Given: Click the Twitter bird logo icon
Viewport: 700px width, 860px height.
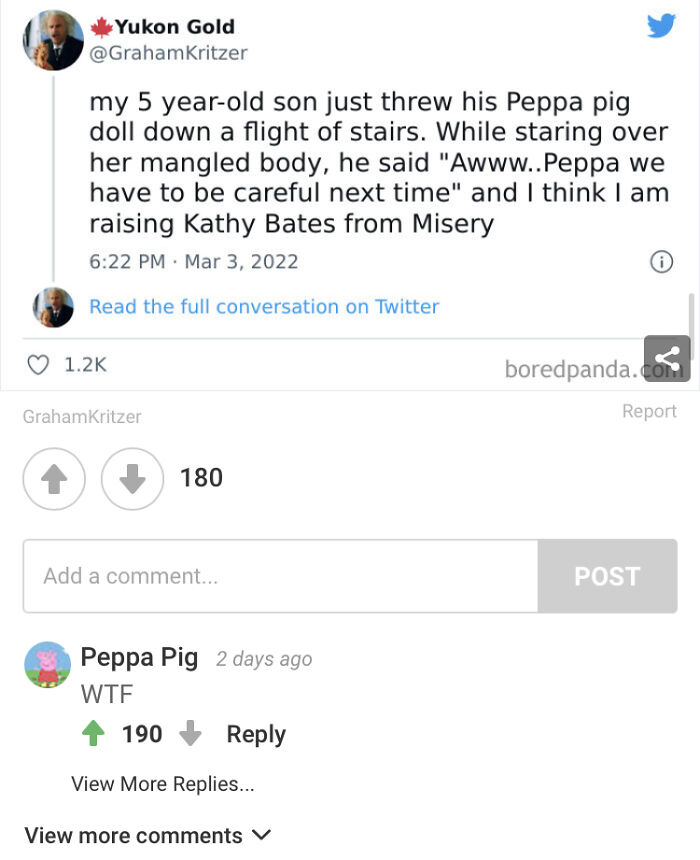Looking at the screenshot, I should (661, 25).
